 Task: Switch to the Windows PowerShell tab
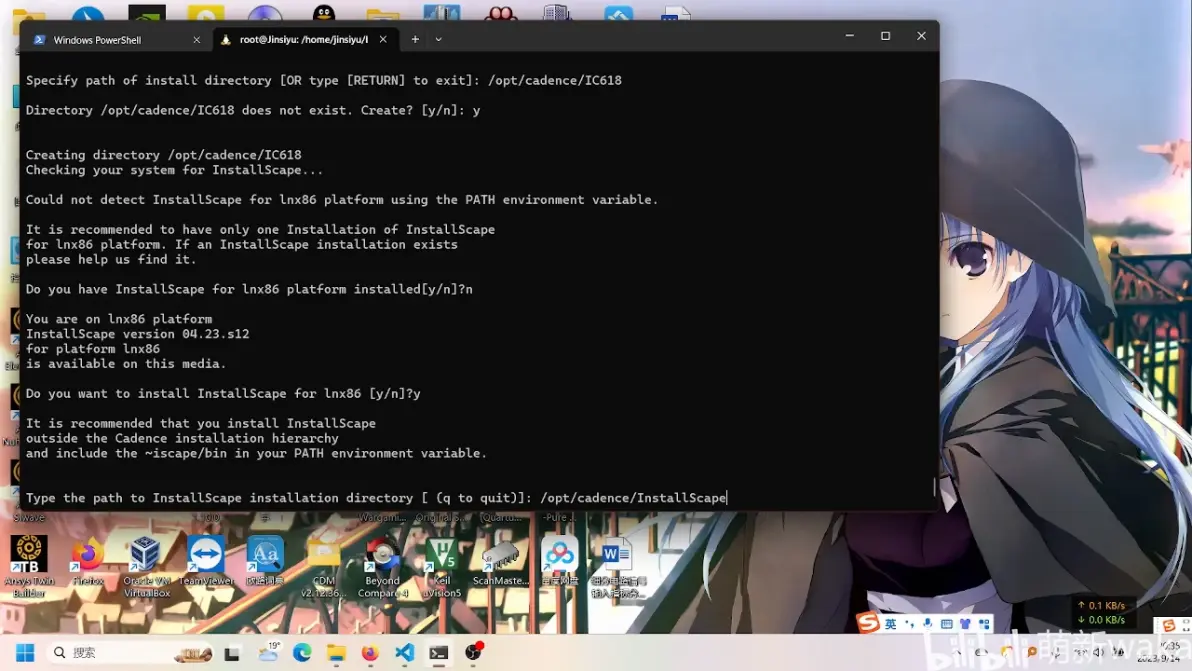click(x=114, y=40)
